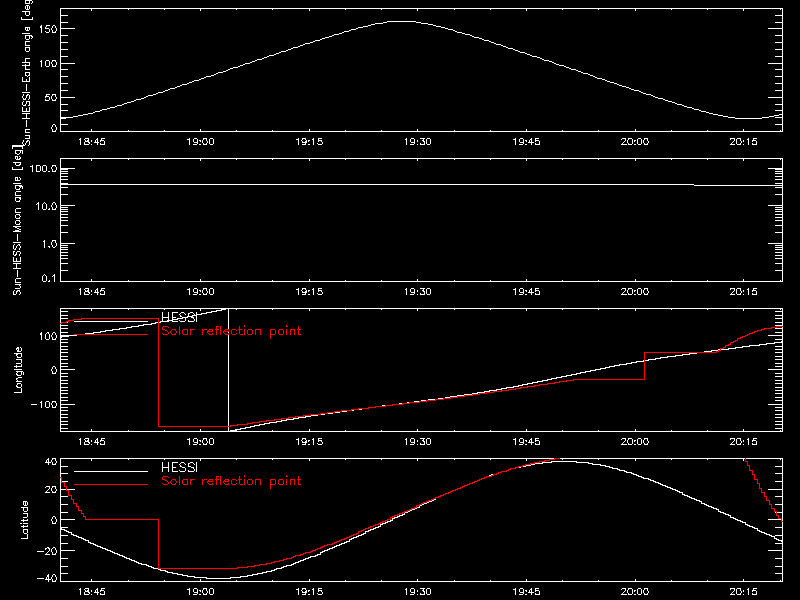Click 20:00 time label under Longitude plot
800x600 pixels.
[x=635, y=442]
